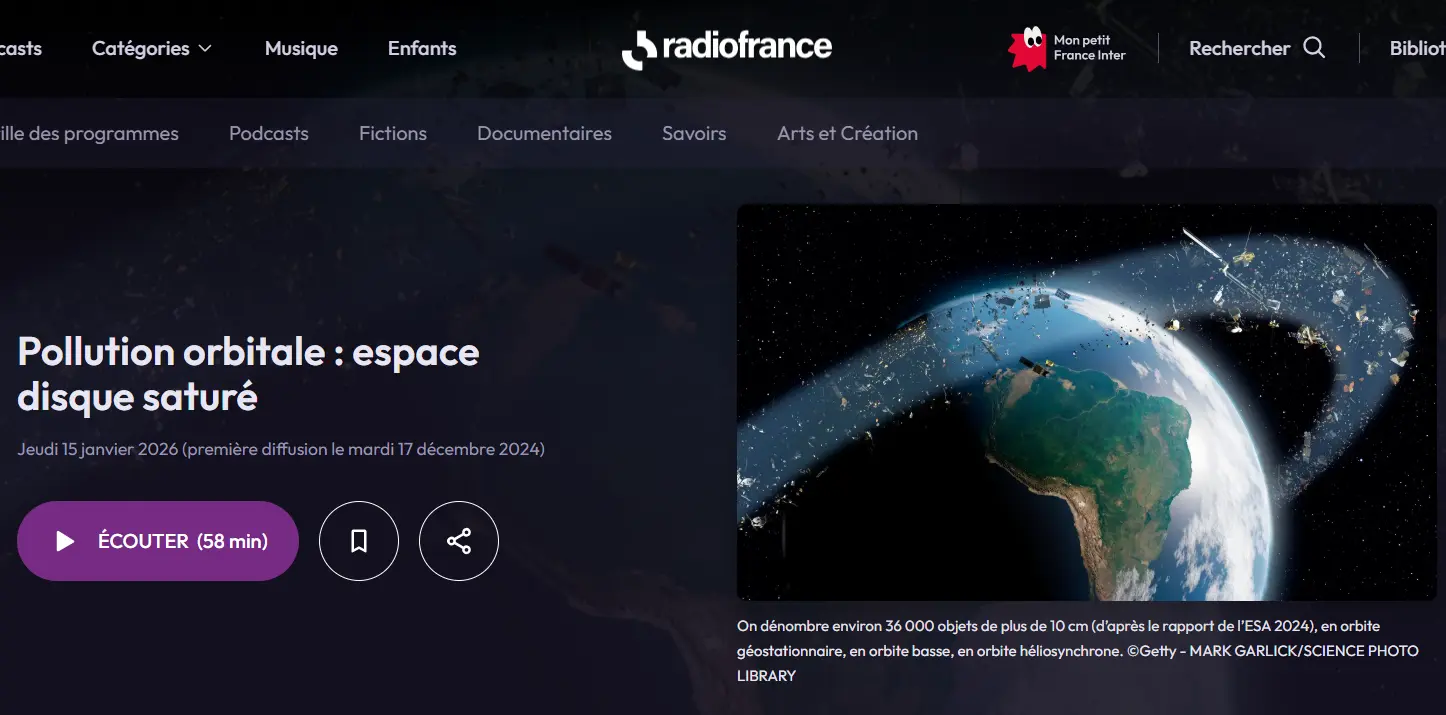Viewport: 1446px width, 715px height.
Task: Click the Grille des programmes link
Action: pos(89,133)
